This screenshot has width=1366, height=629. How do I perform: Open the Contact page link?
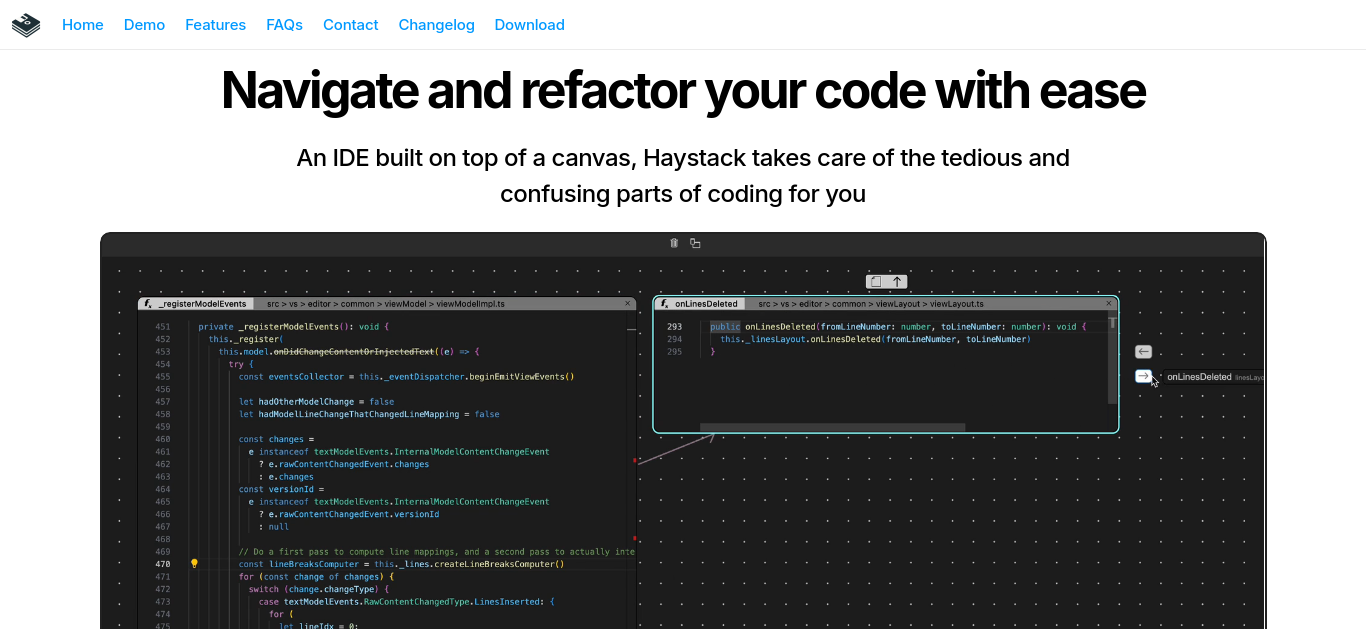pyautogui.click(x=351, y=25)
